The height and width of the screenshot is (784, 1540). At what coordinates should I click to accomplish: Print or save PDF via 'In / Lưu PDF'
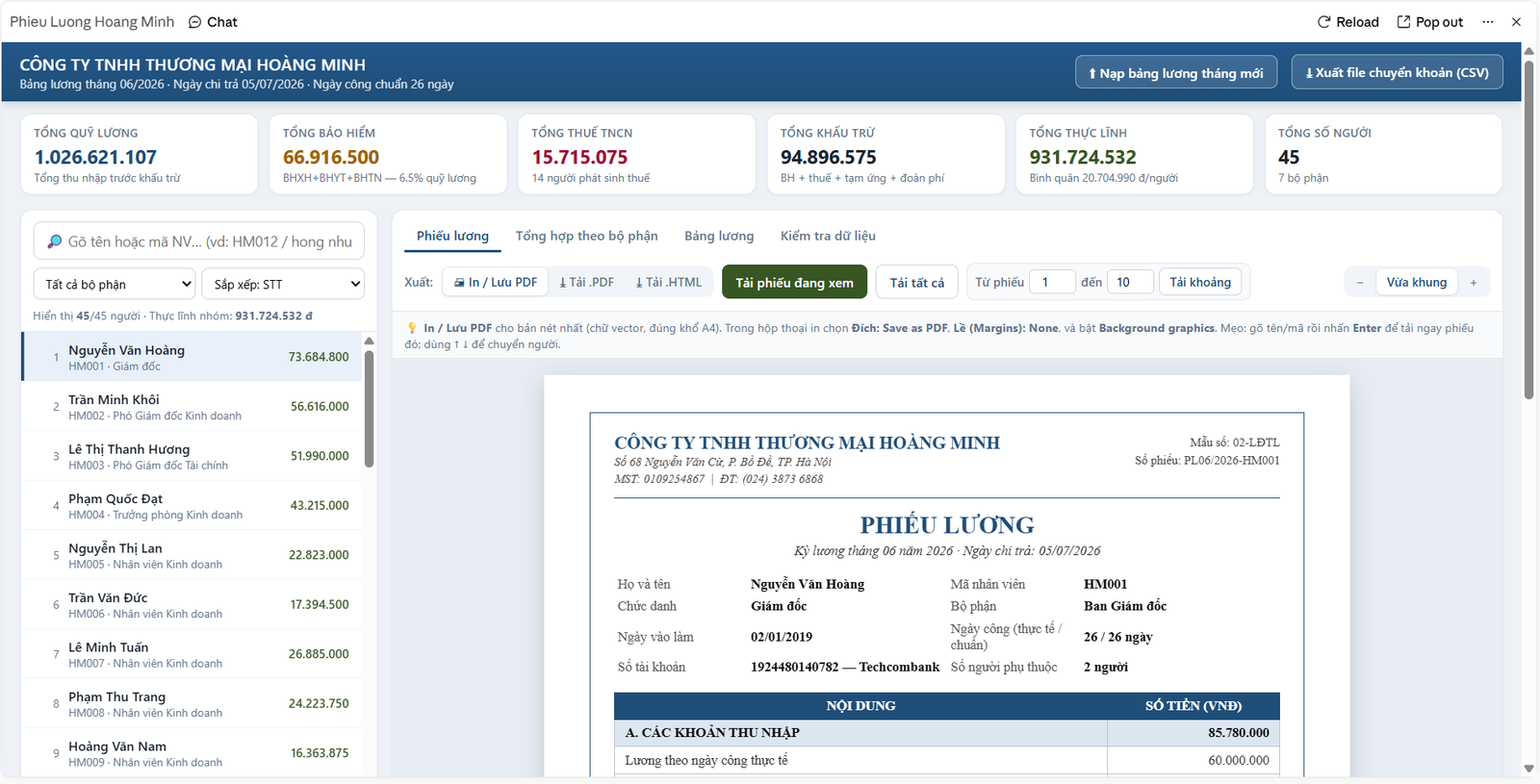pos(496,282)
